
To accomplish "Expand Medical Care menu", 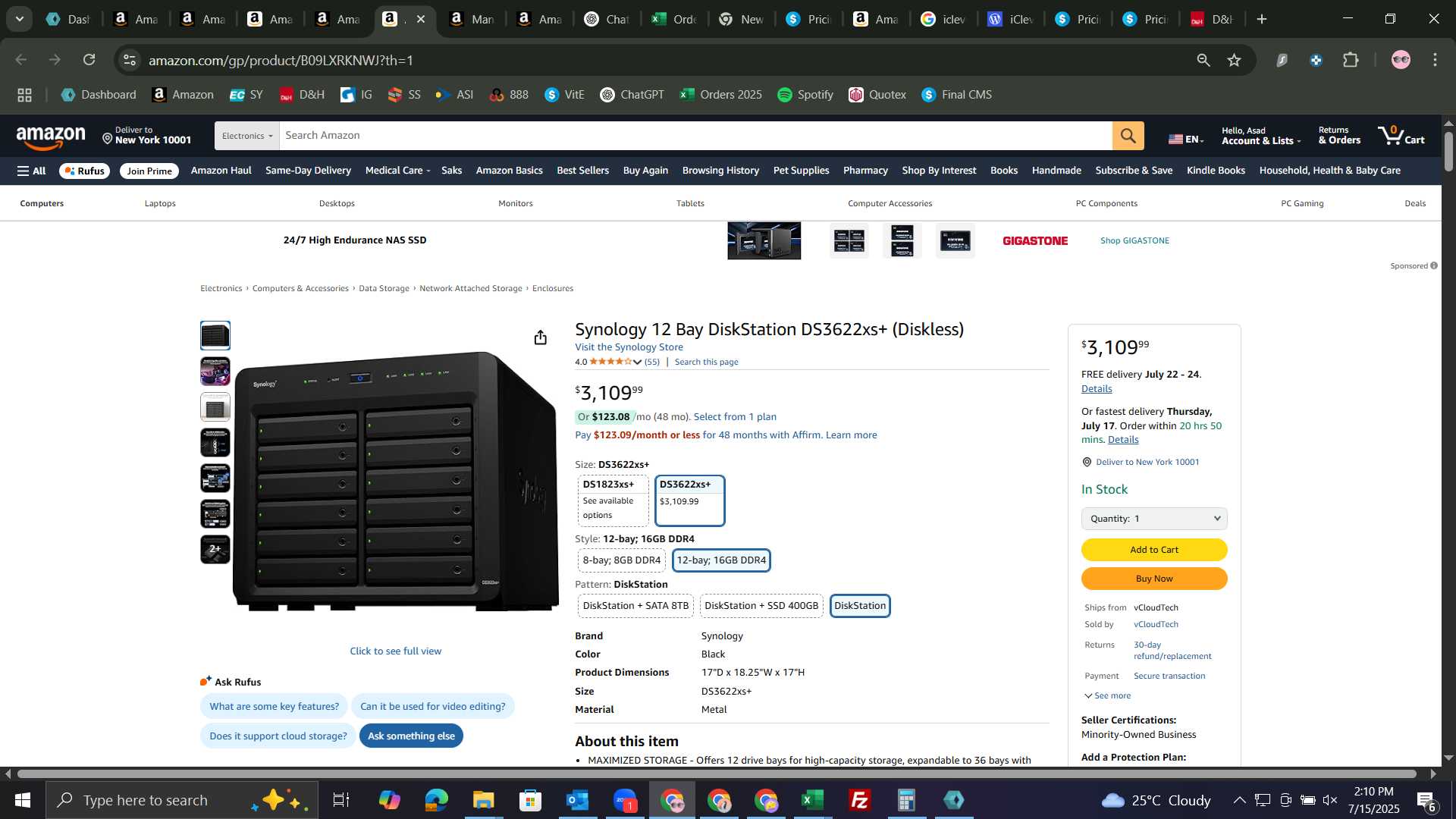I will [x=397, y=171].
